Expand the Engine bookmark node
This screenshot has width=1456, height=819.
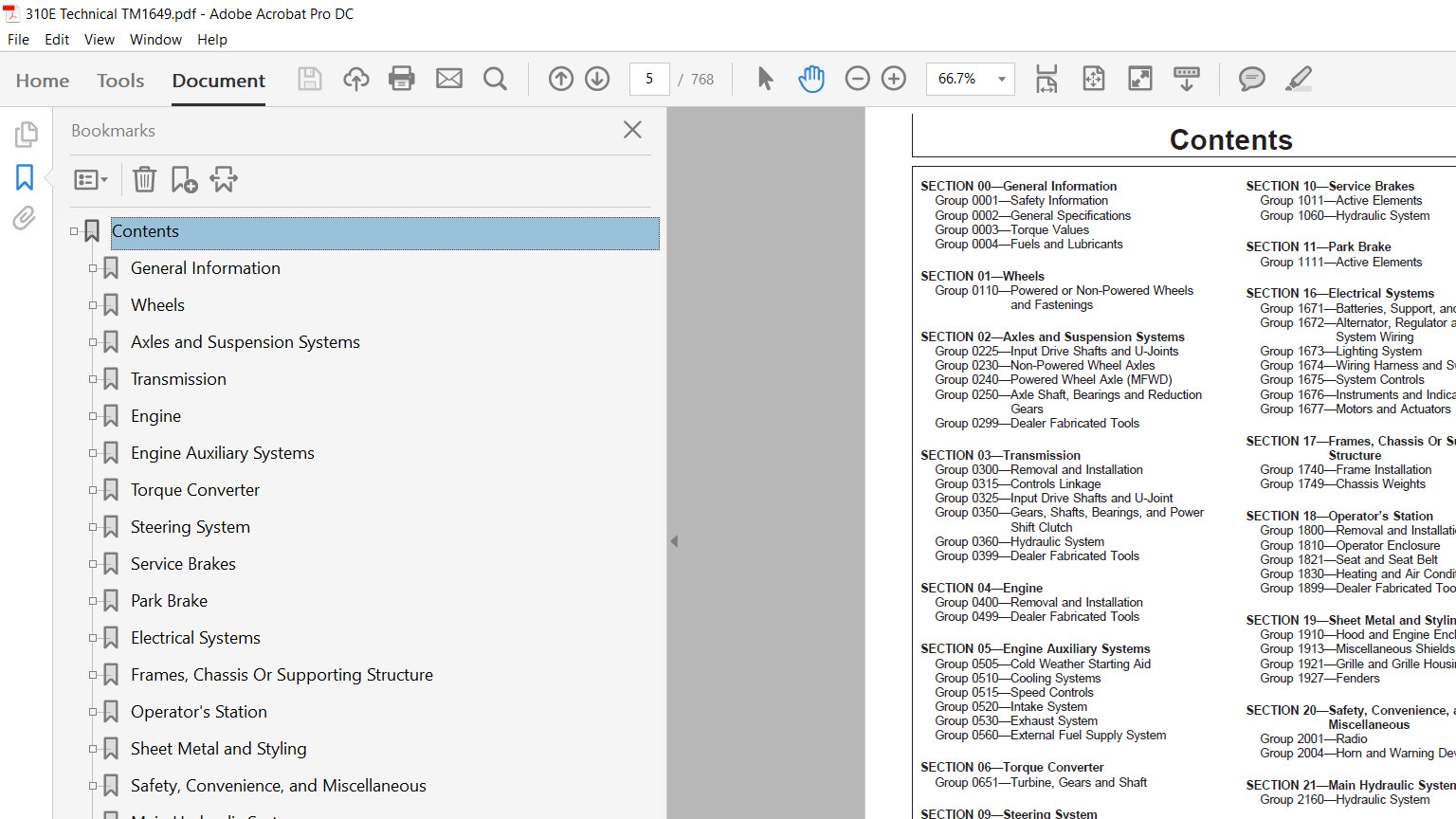click(x=93, y=416)
